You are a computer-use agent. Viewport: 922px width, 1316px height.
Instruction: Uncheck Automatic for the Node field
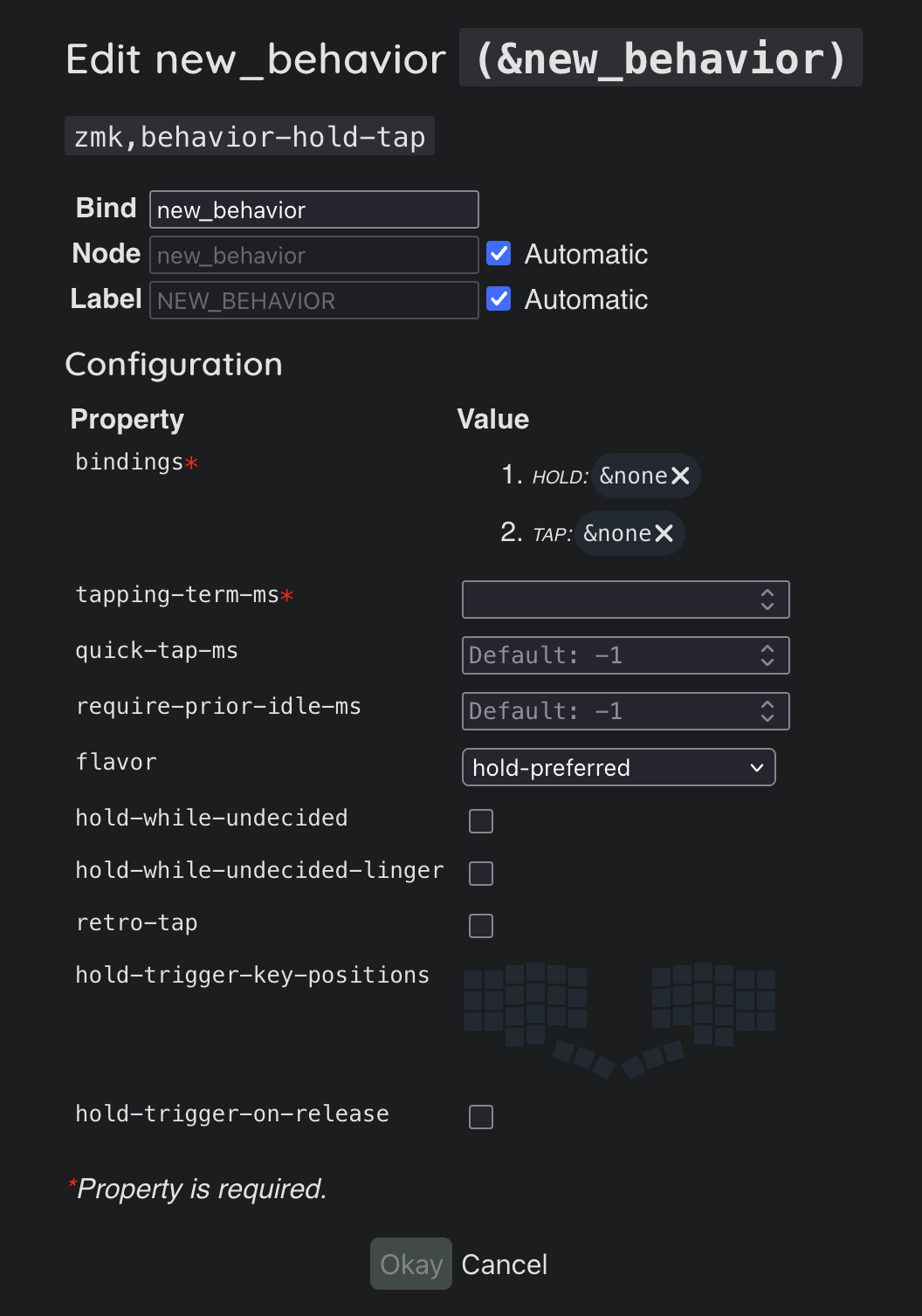coord(499,254)
